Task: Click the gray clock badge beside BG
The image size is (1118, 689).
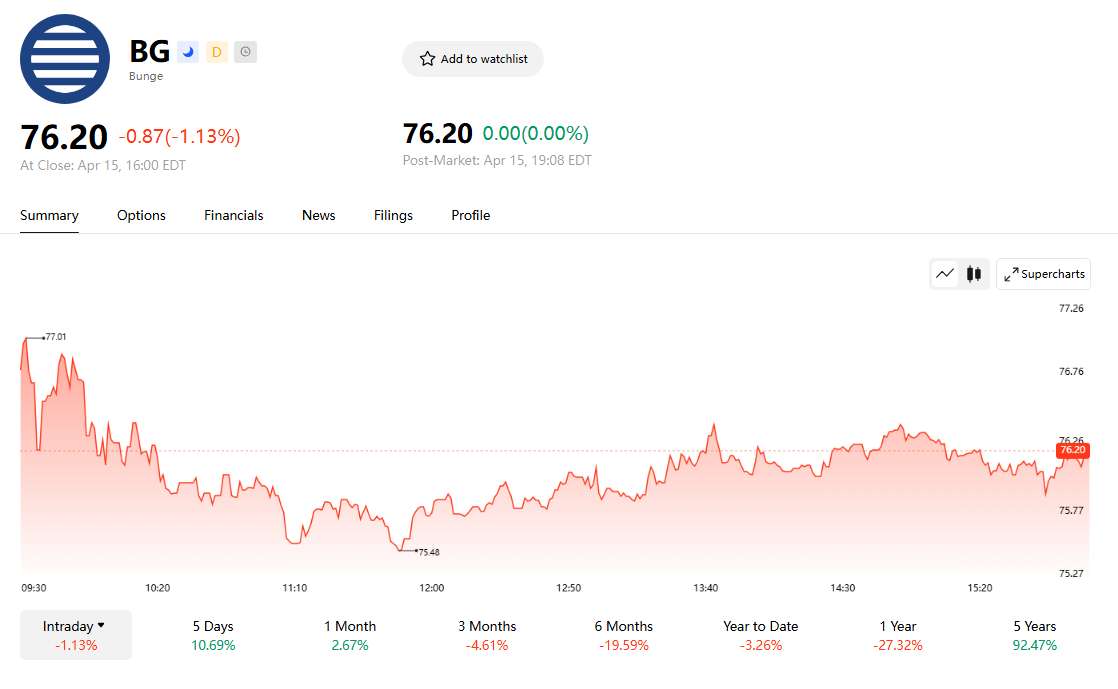Action: click(246, 52)
